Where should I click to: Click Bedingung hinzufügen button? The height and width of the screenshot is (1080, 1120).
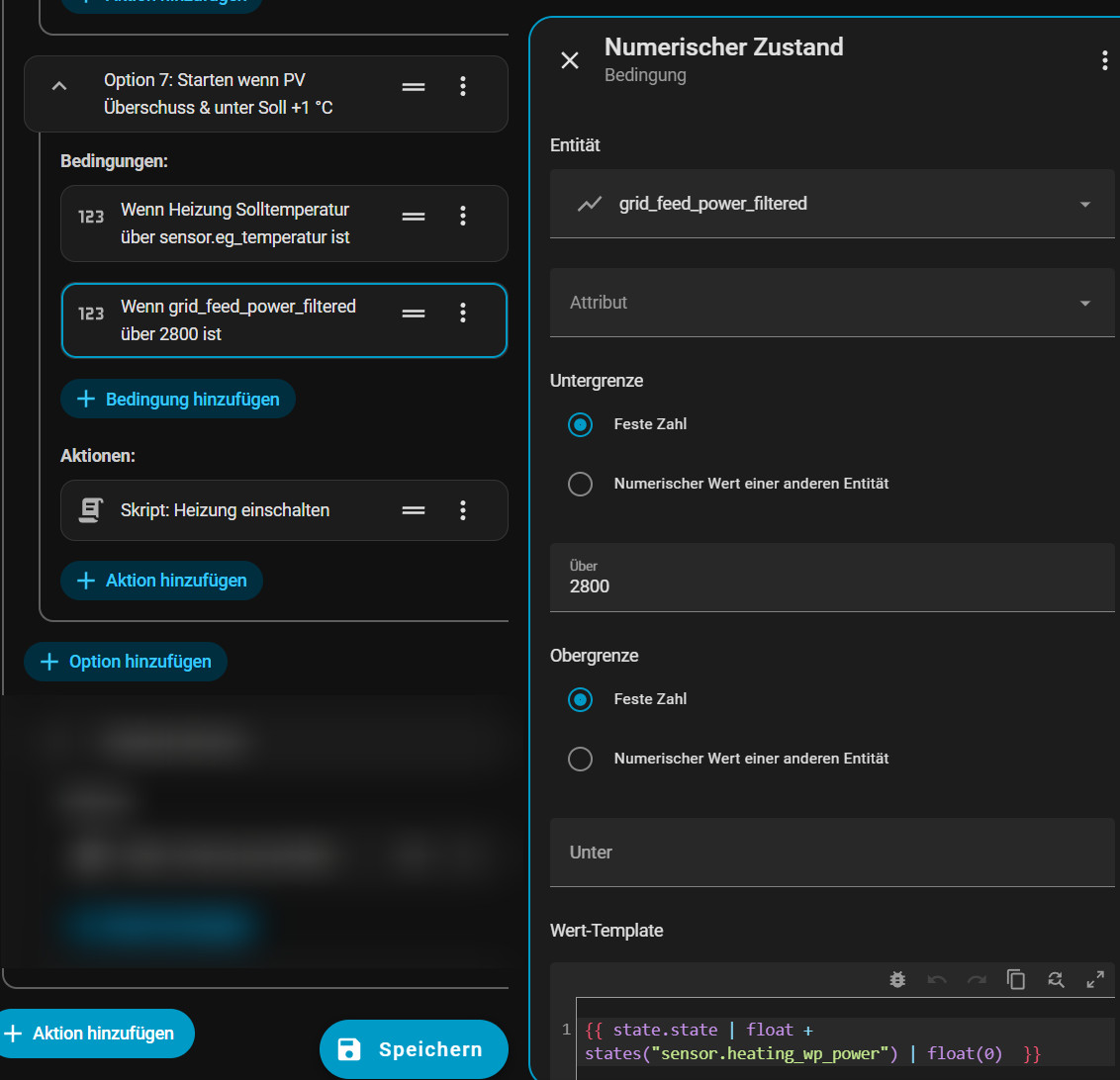click(x=178, y=400)
